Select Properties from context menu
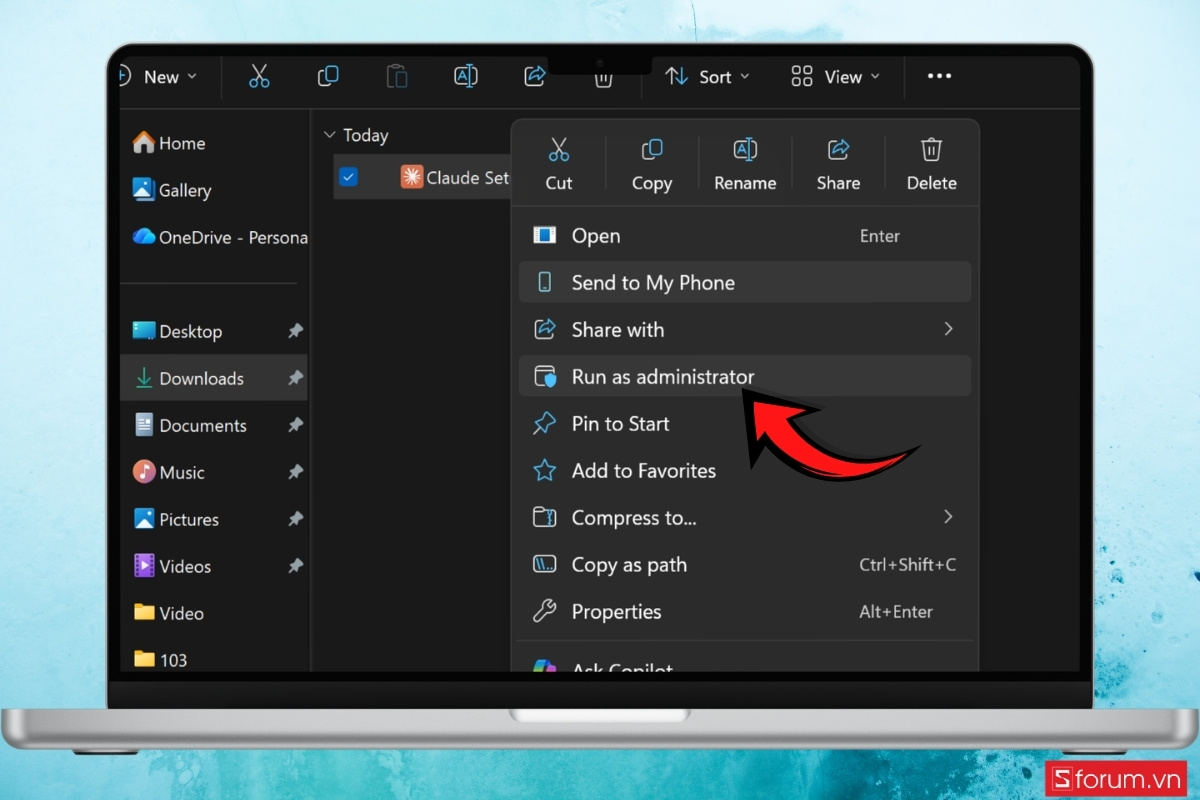 (616, 612)
